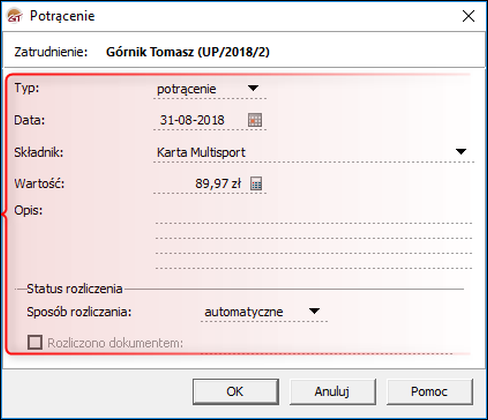Click the last line of the Opis field

click(x=314, y=261)
